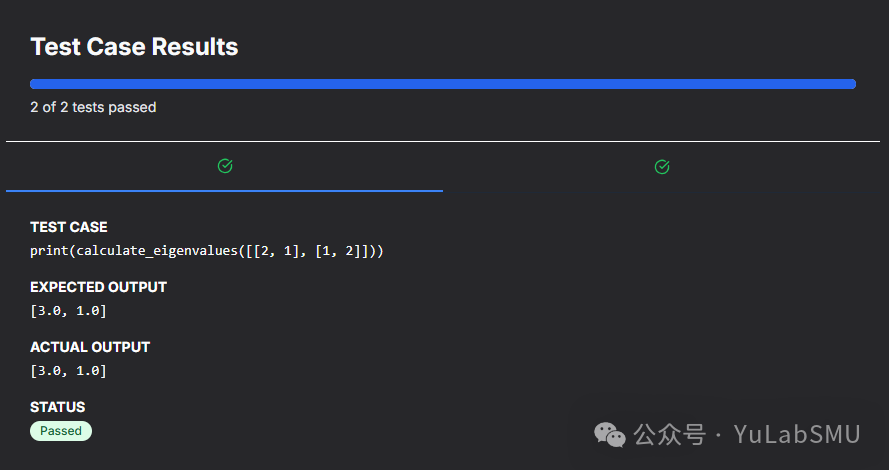889x470 pixels.
Task: Click the ACTUAL OUTPUT section label
Action: click(x=90, y=347)
